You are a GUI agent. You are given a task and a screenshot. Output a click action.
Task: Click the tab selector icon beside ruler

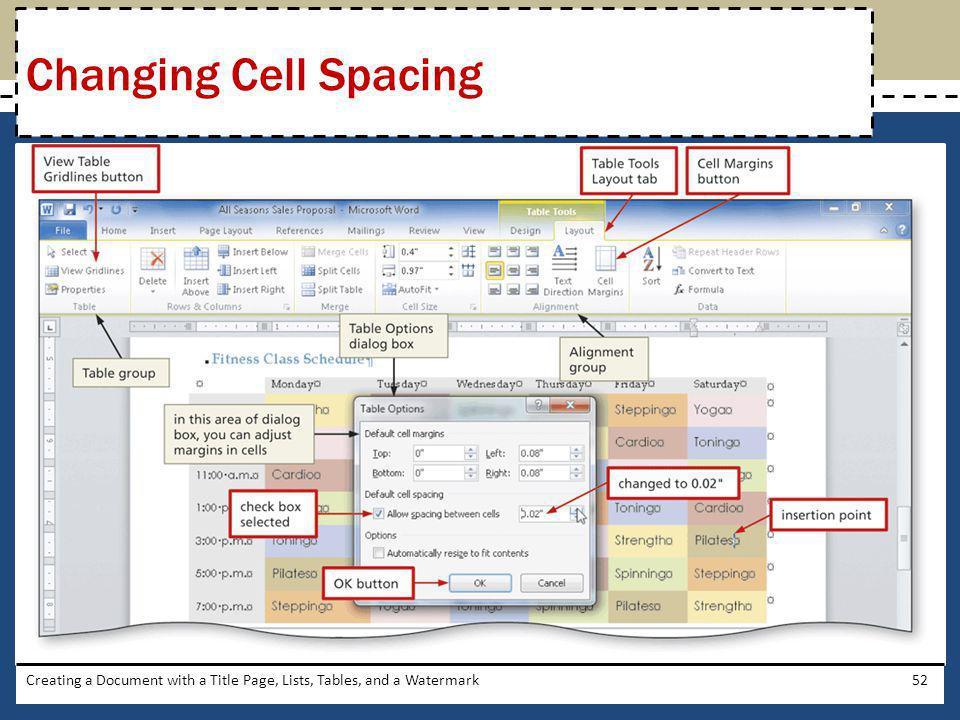click(x=50, y=327)
